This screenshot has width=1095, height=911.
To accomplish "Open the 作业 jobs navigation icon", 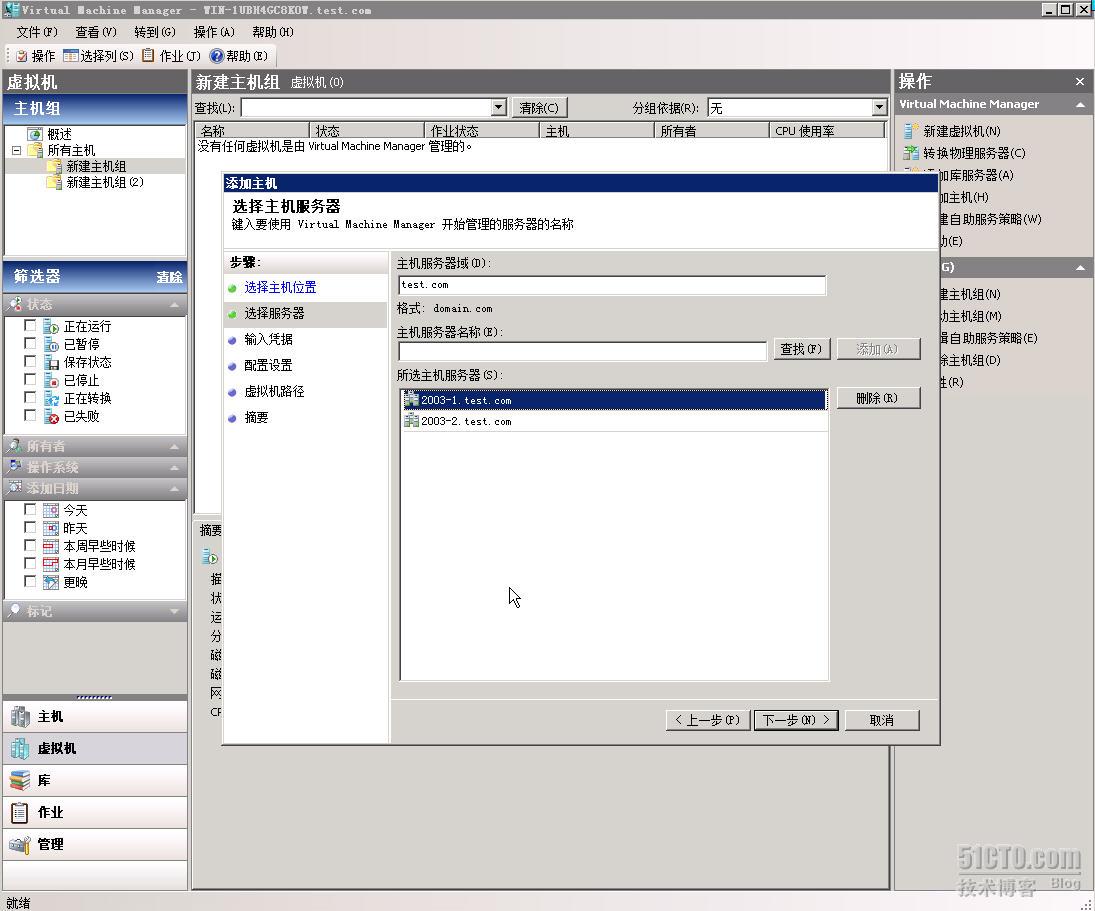I will [x=20, y=813].
